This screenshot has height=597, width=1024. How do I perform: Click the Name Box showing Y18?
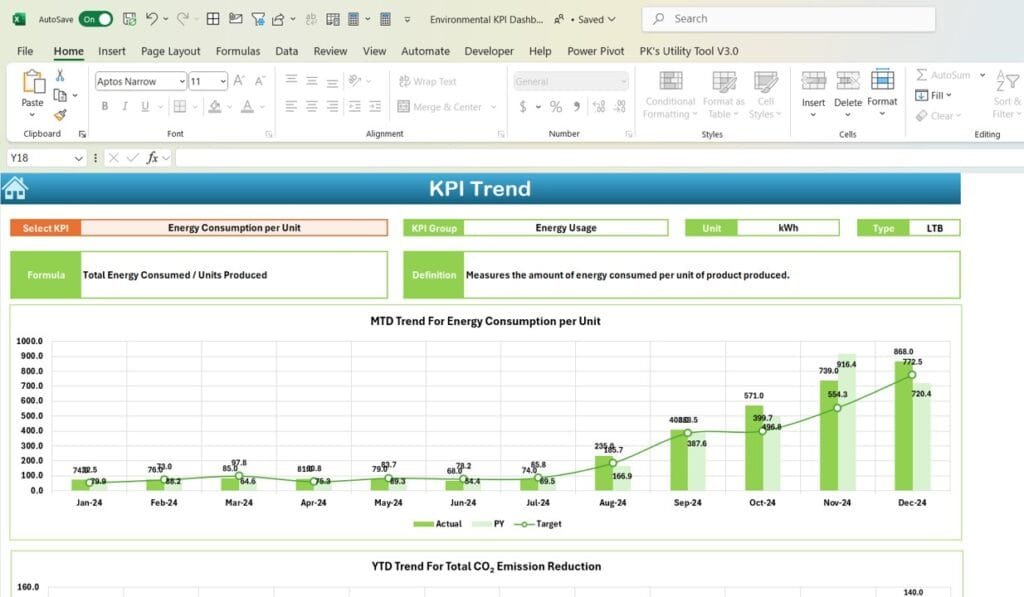pos(40,157)
